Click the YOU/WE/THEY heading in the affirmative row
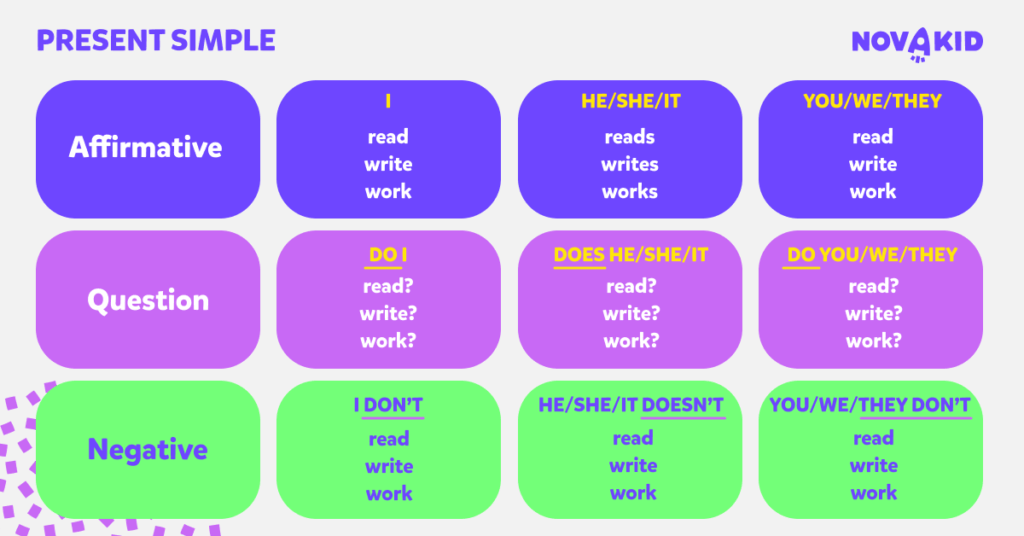Image resolution: width=1024 pixels, height=536 pixels. click(872, 101)
